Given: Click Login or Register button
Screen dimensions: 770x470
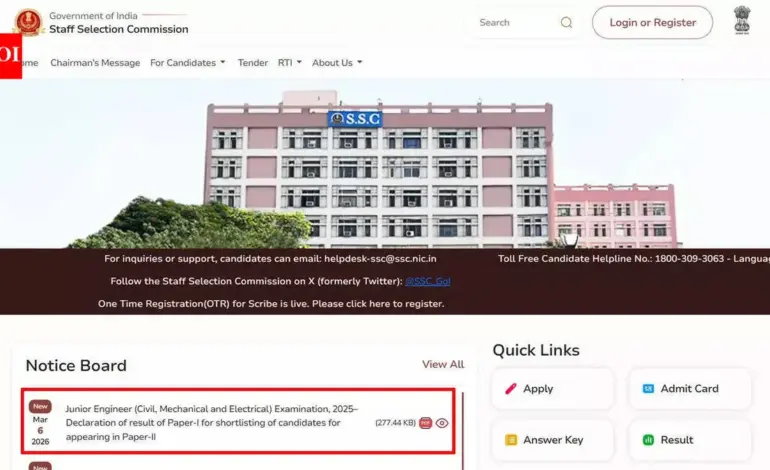Looking at the screenshot, I should (652, 23).
